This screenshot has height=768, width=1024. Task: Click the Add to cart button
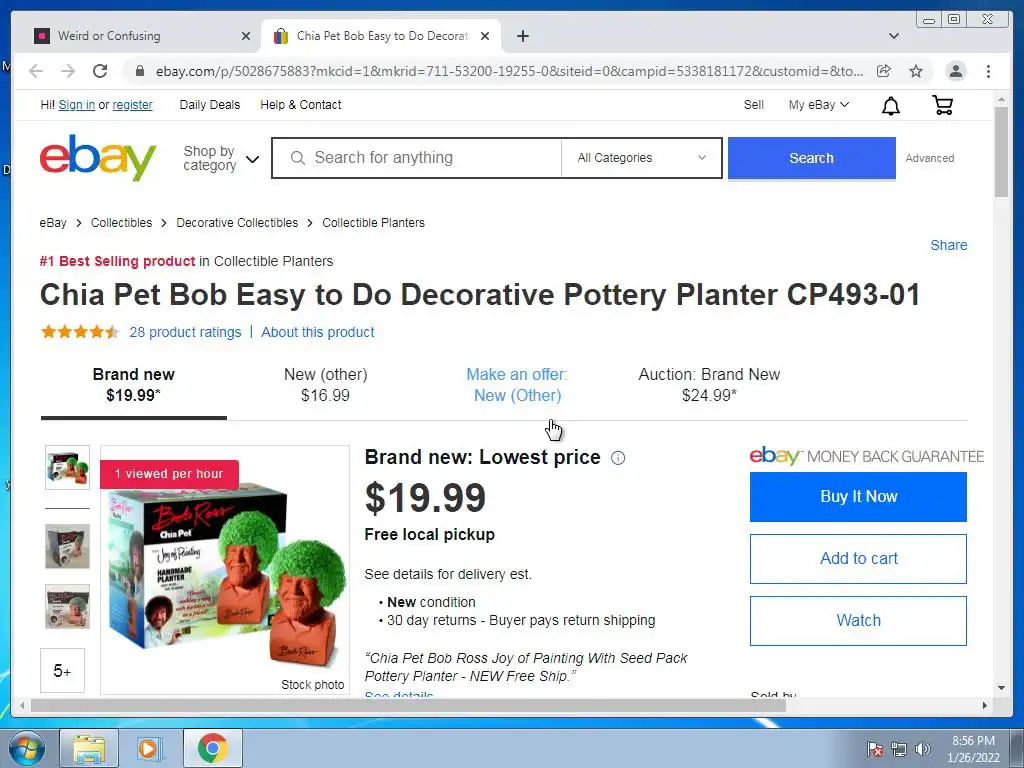[858, 559]
